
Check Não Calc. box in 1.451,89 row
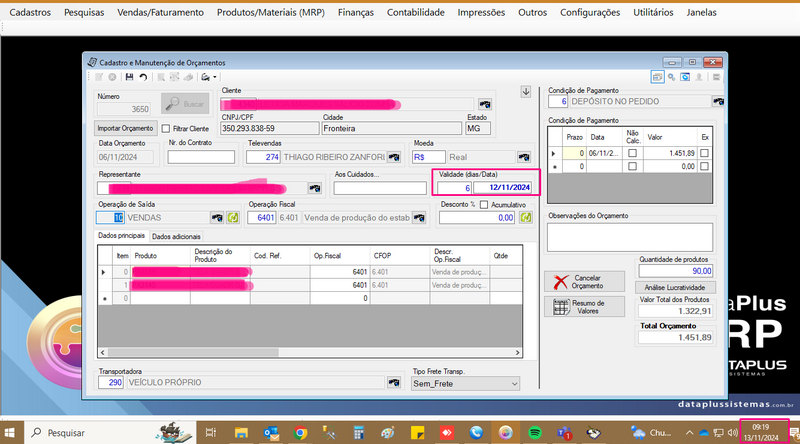(633, 153)
